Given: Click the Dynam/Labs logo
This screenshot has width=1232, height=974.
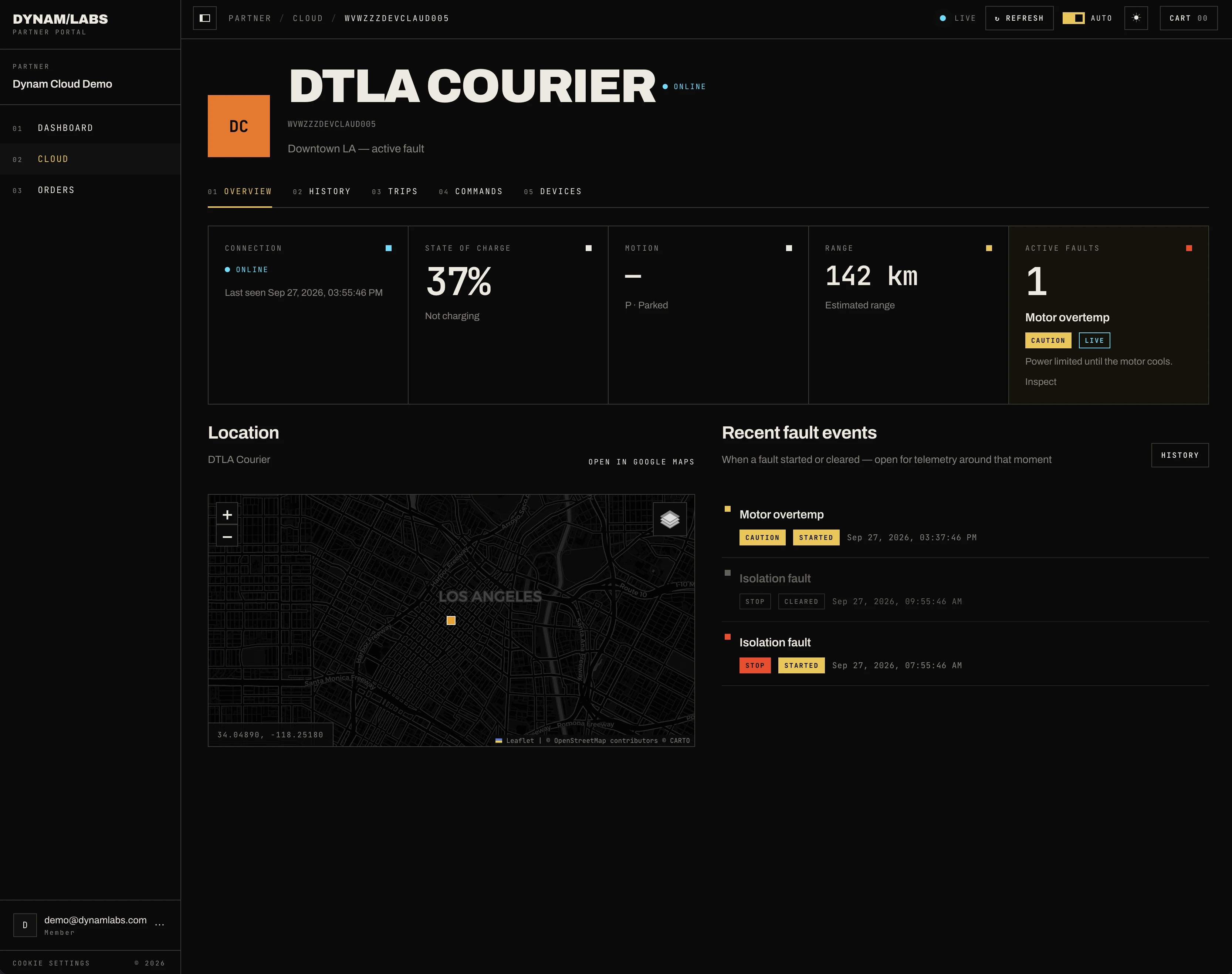Looking at the screenshot, I should (60, 19).
